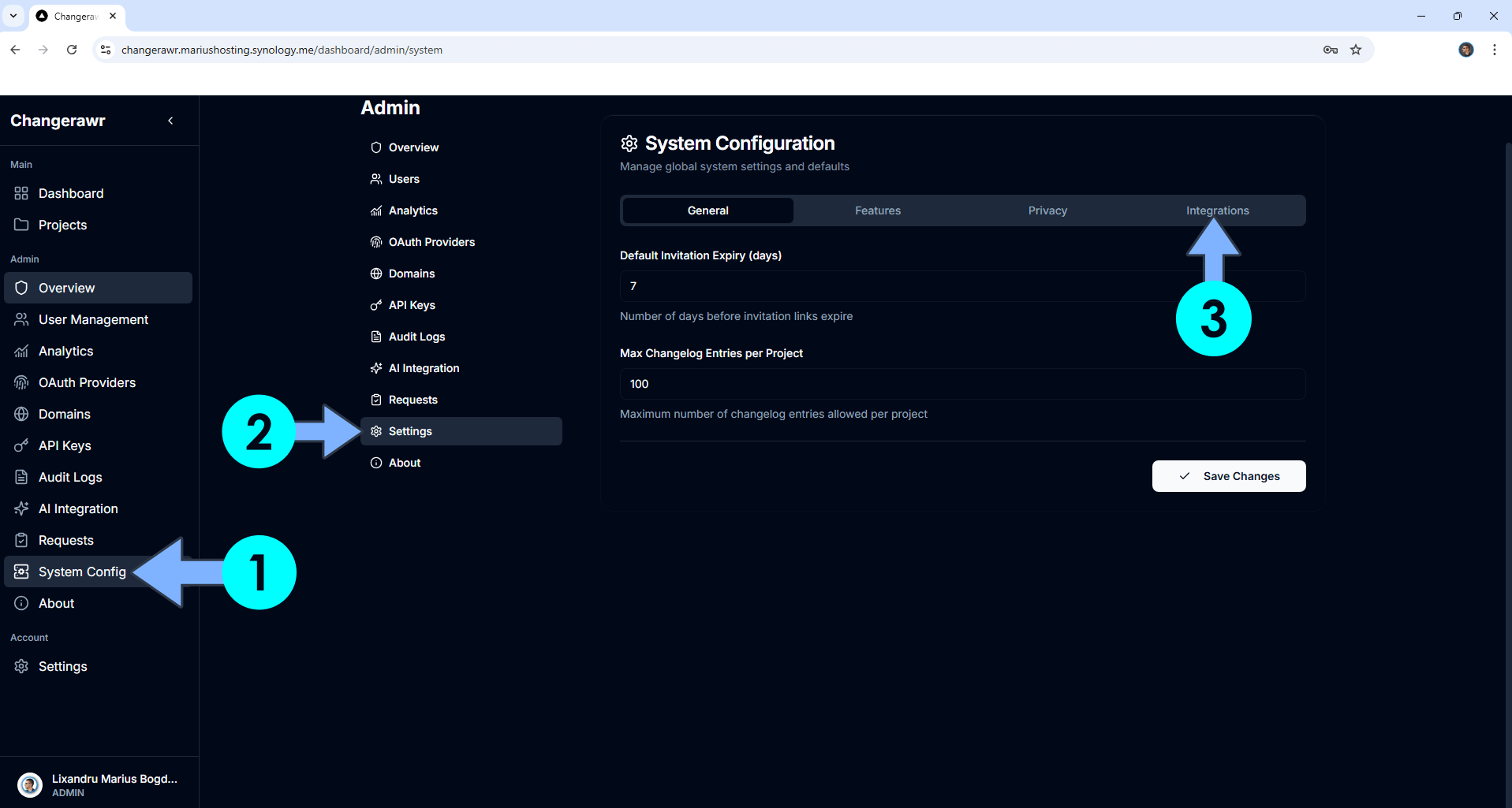
Task: Click the browser address bar URL
Action: pos(282,50)
